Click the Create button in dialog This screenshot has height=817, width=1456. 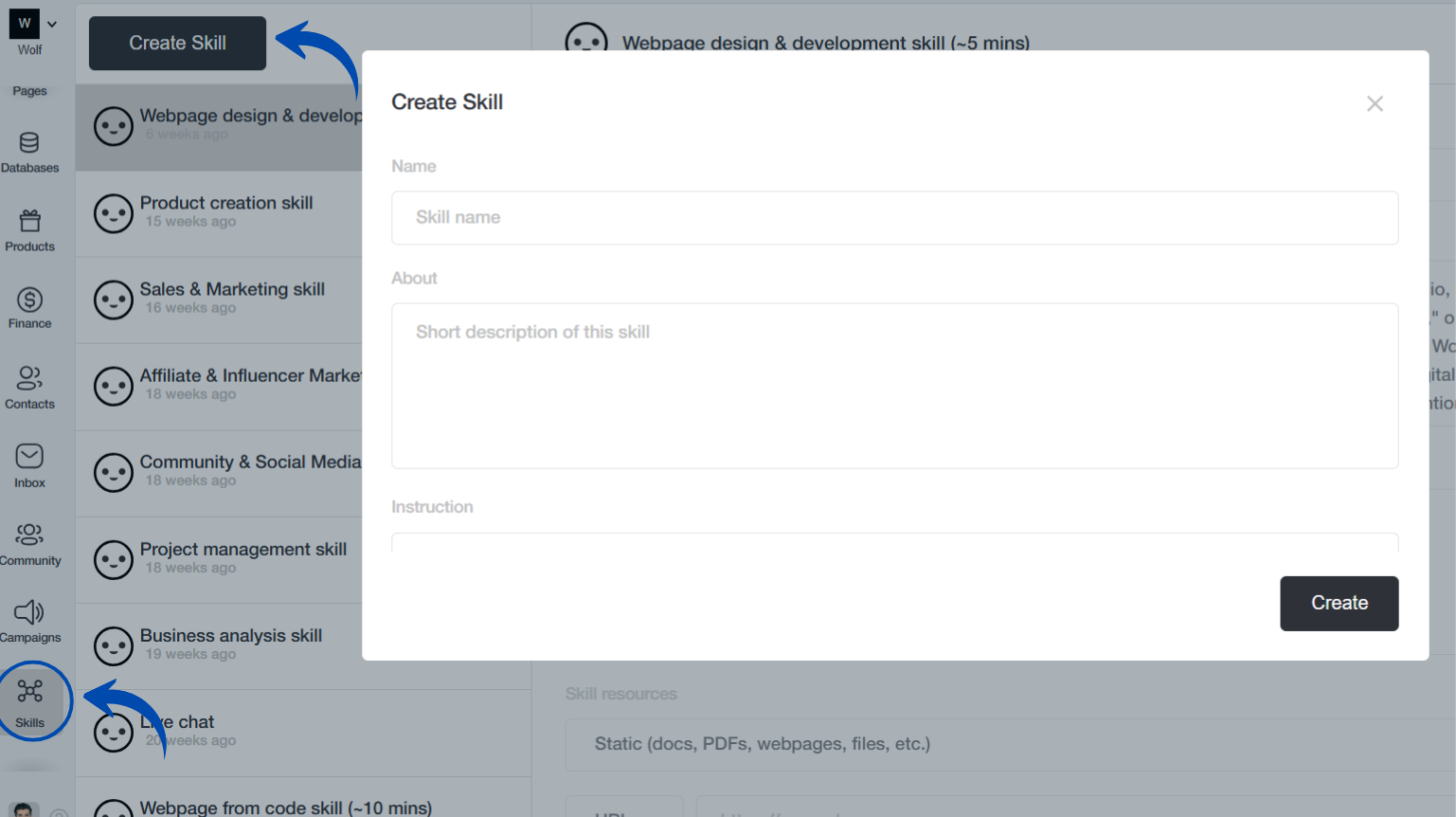click(1339, 603)
